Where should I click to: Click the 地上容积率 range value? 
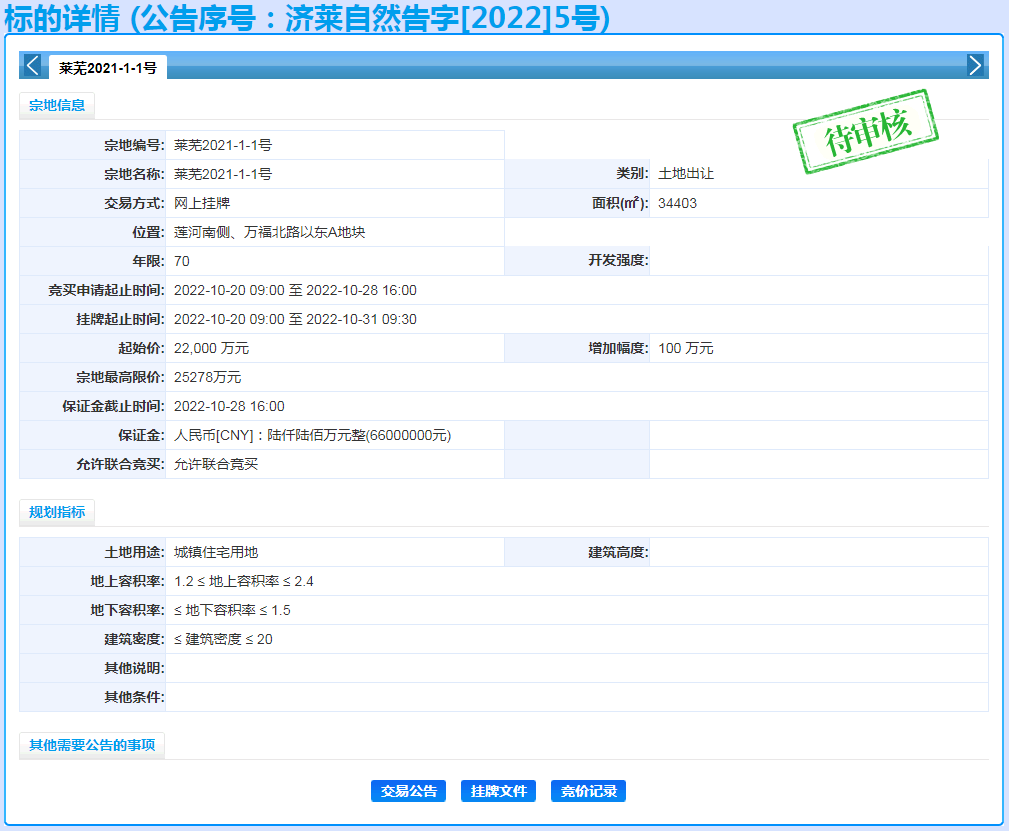[x=243, y=581]
